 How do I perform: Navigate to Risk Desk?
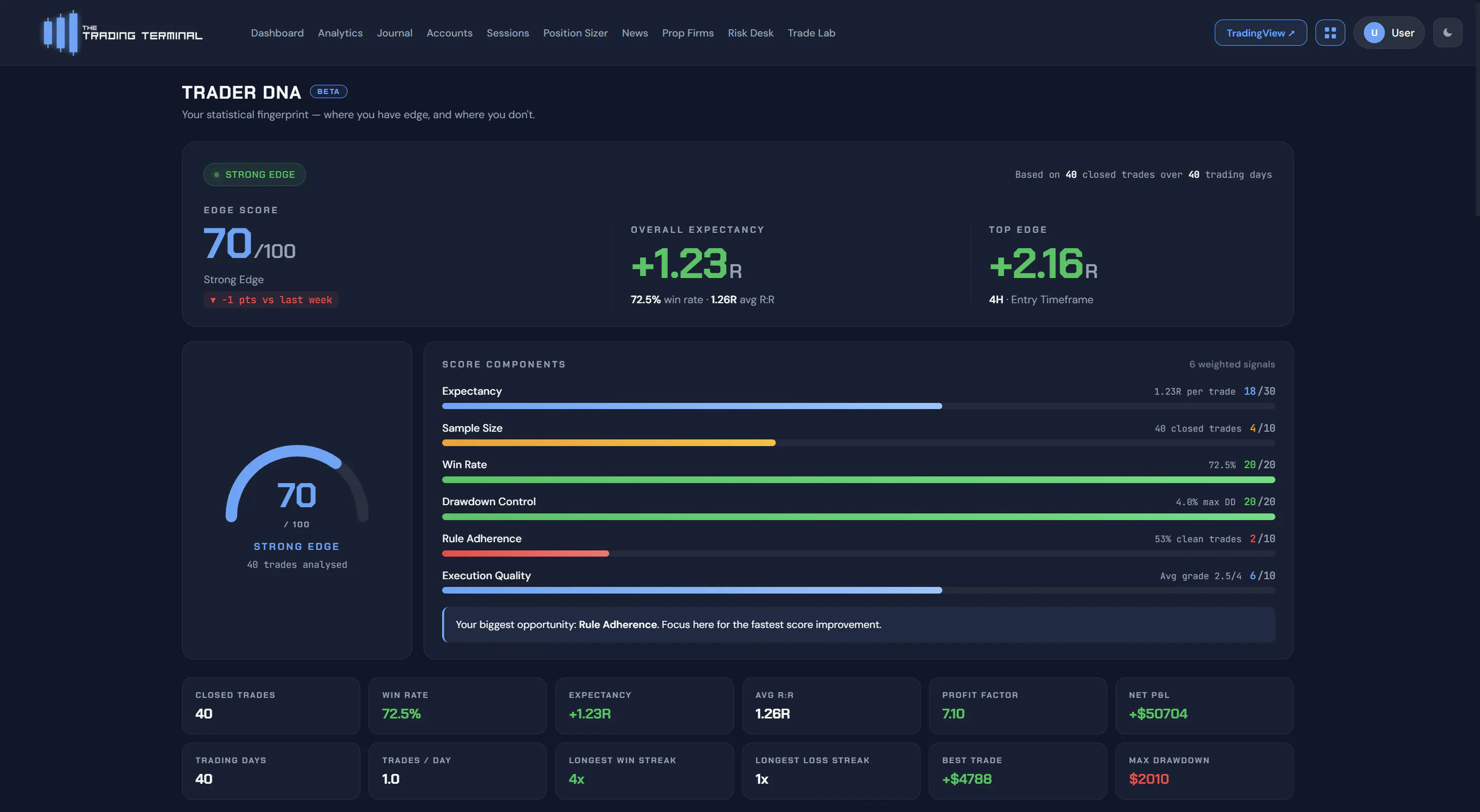(751, 33)
